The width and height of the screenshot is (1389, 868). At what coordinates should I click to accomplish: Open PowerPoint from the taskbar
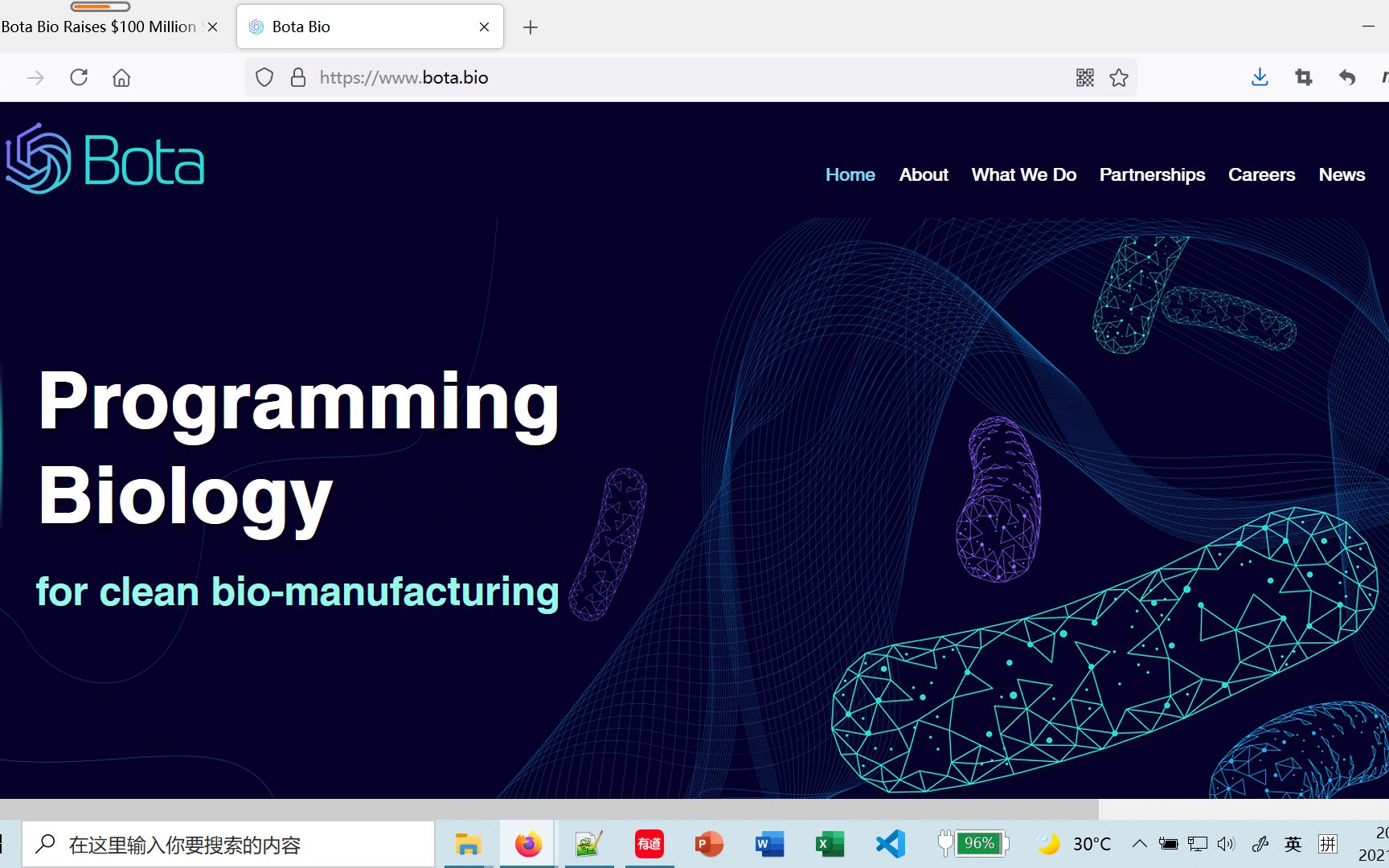709,844
